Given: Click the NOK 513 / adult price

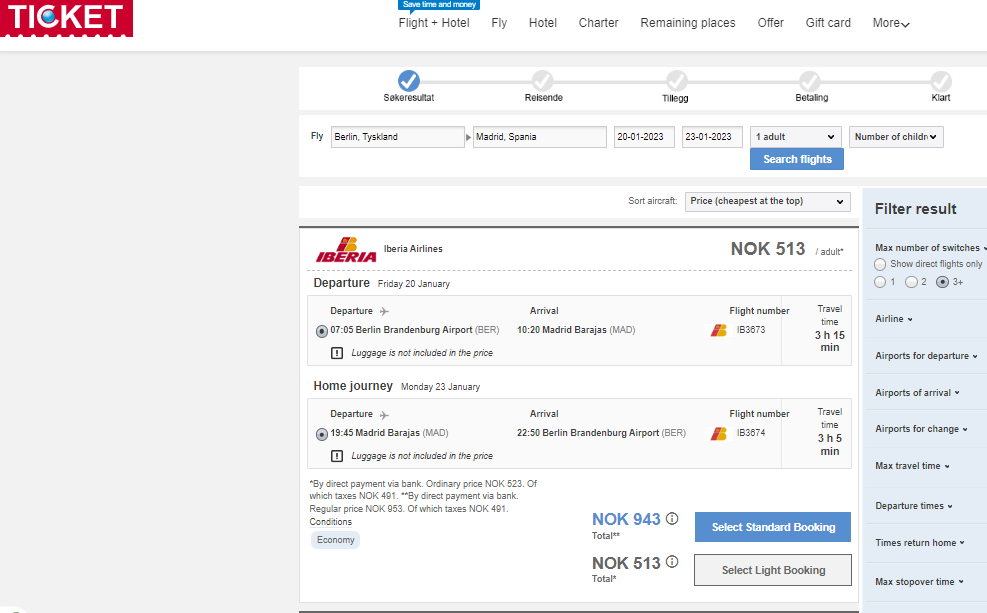Looking at the screenshot, I should pos(767,249).
